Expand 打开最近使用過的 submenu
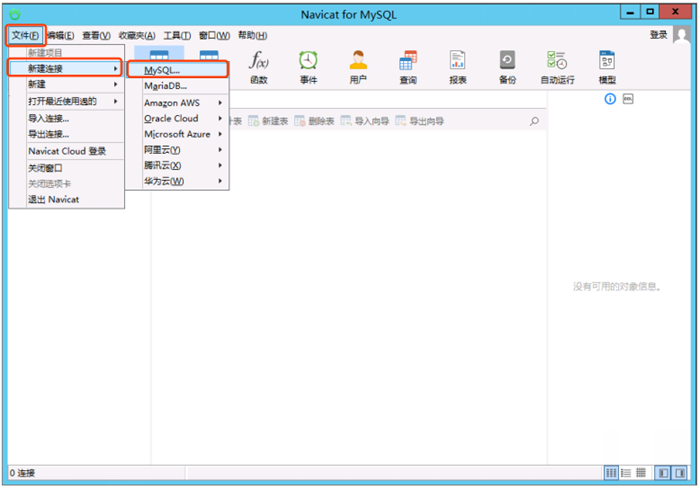Viewport: 700px width, 490px height. point(66,101)
